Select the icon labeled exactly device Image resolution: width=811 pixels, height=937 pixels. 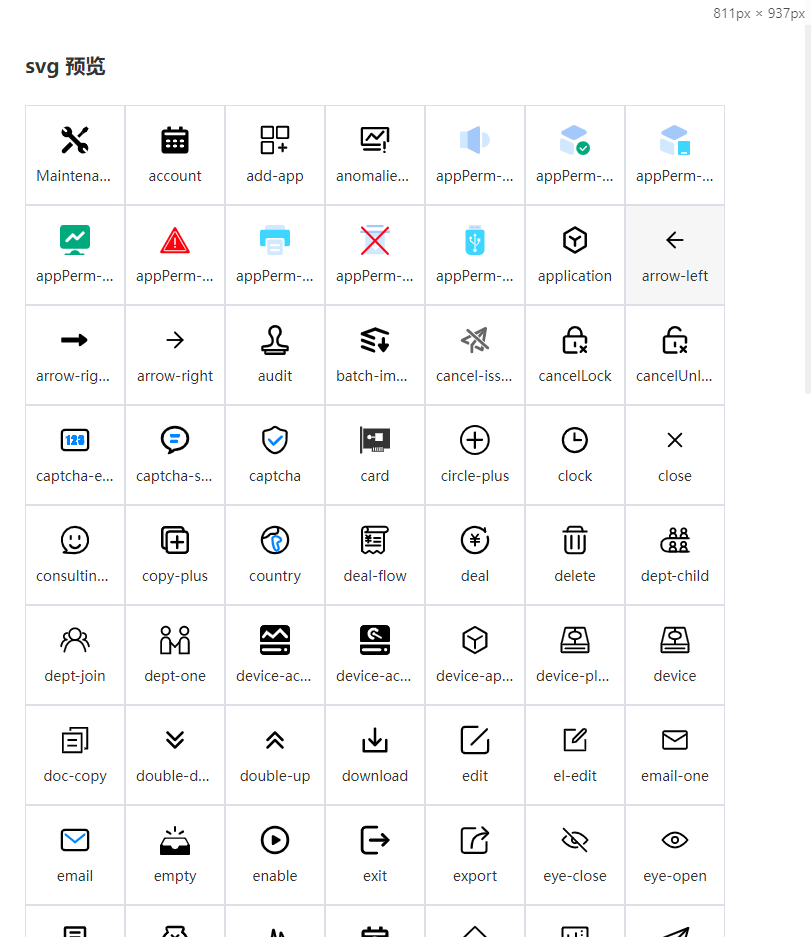point(675,640)
